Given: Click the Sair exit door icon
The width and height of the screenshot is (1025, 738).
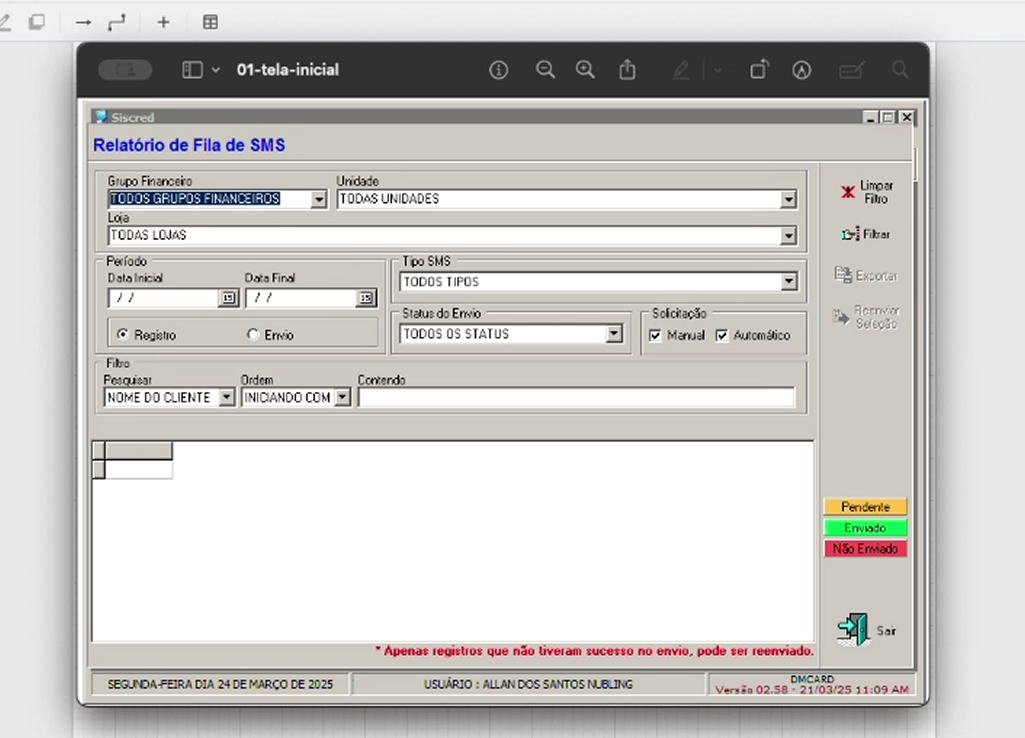Looking at the screenshot, I should pos(853,629).
